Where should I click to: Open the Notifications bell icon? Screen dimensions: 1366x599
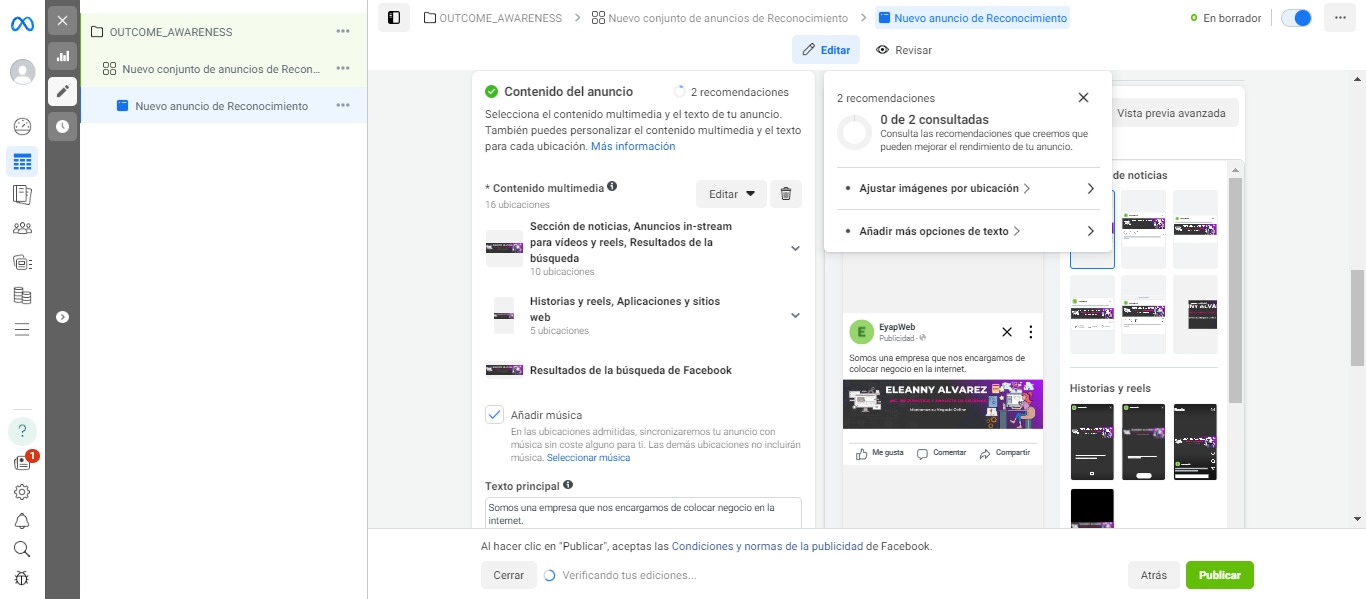[22, 521]
